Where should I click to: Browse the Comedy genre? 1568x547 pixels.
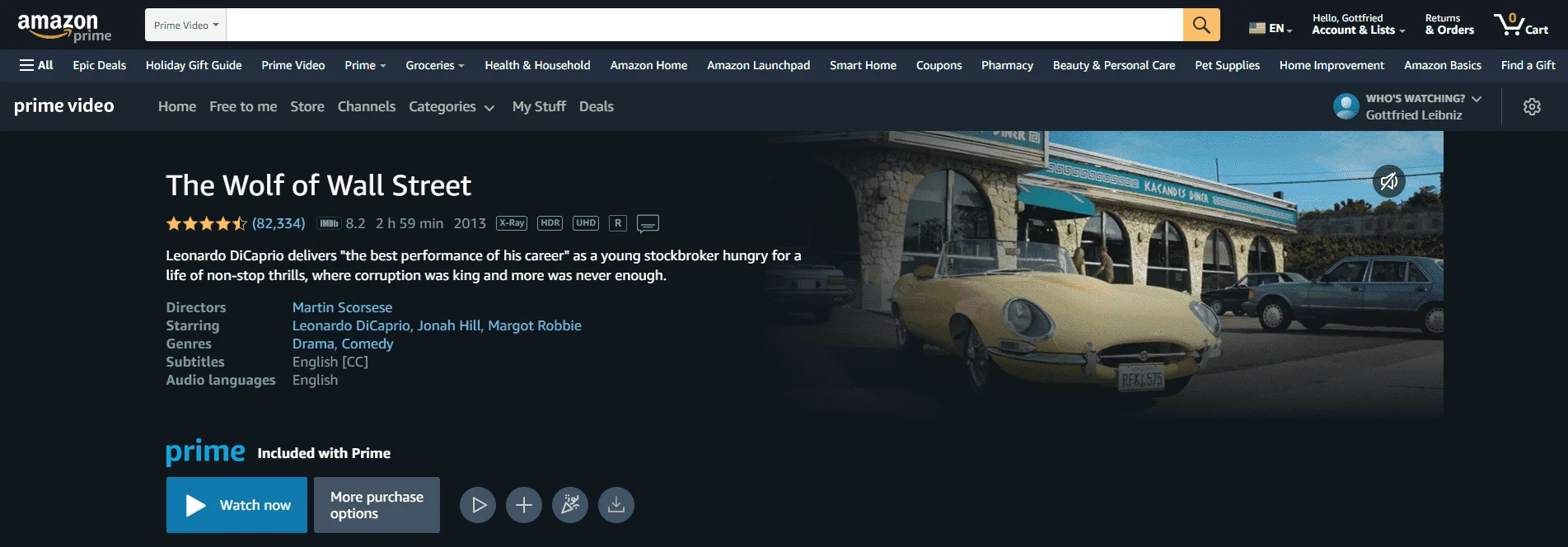pyautogui.click(x=367, y=344)
